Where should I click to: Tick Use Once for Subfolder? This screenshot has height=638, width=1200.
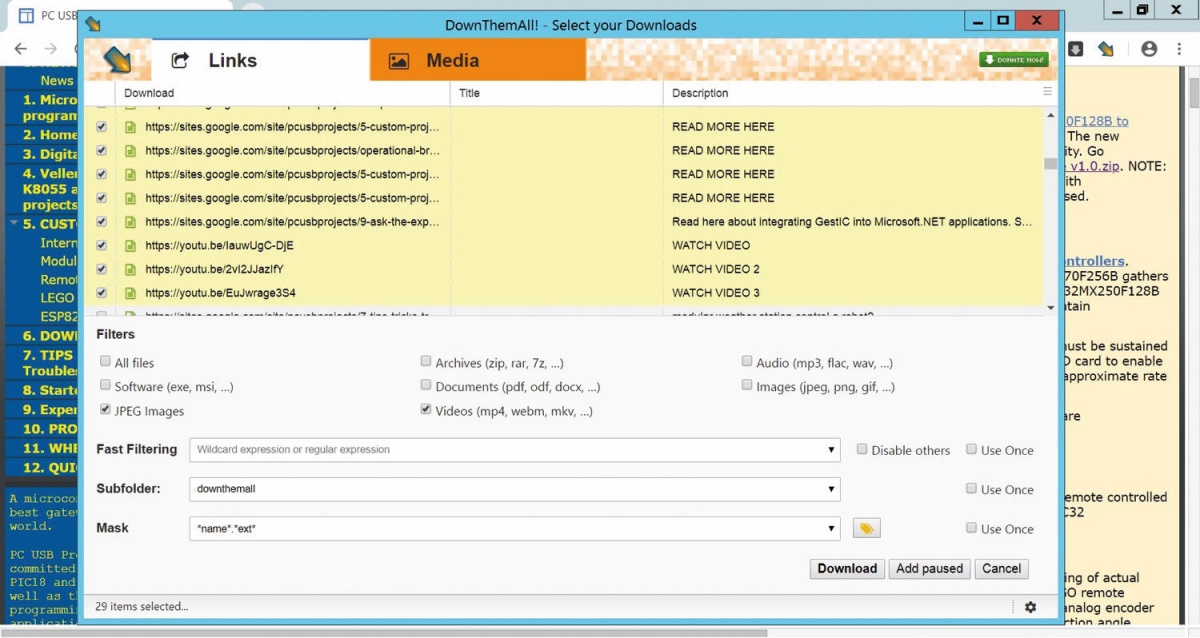pyautogui.click(x=971, y=488)
